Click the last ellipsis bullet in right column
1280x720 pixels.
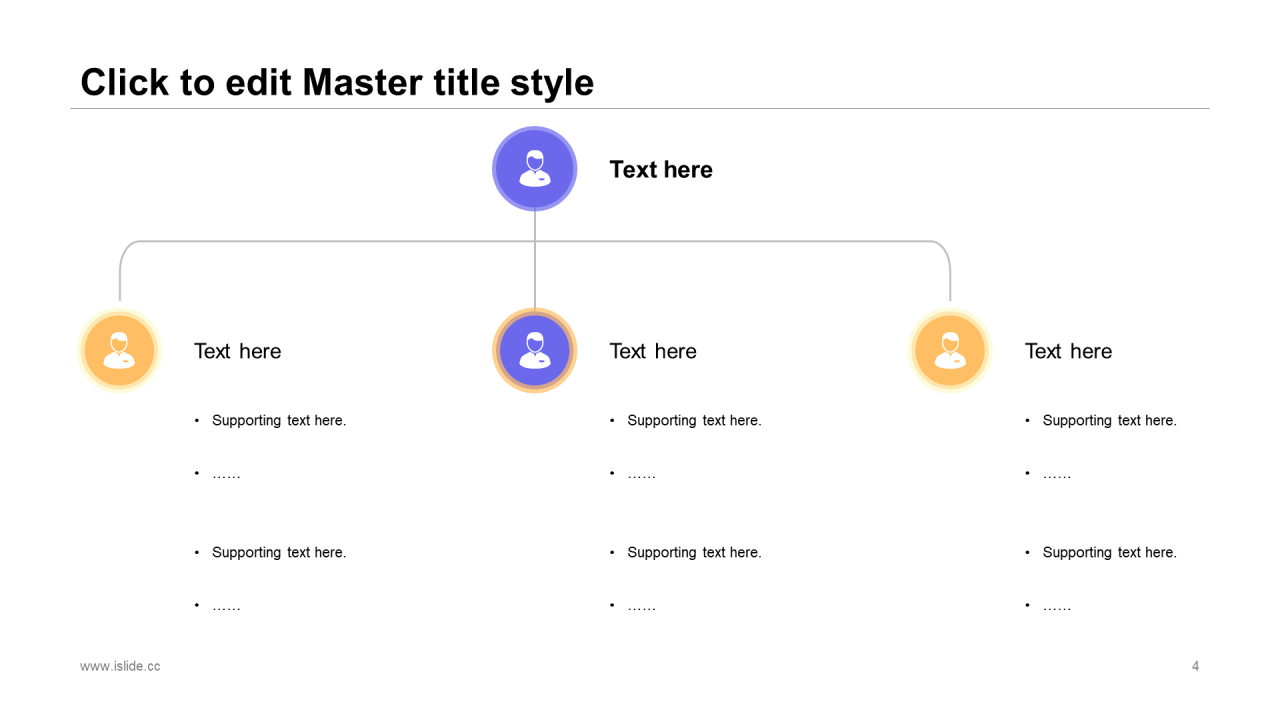pos(1057,607)
